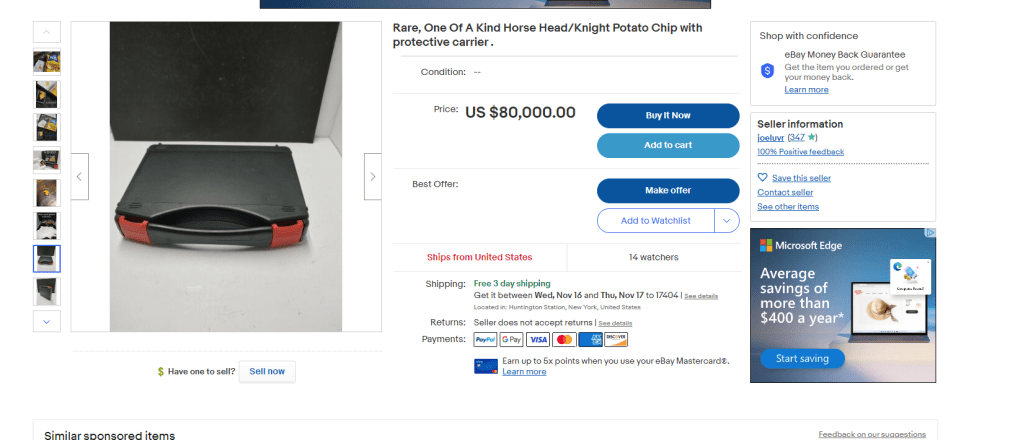Click the Google Pay payment icon

(x=511, y=340)
